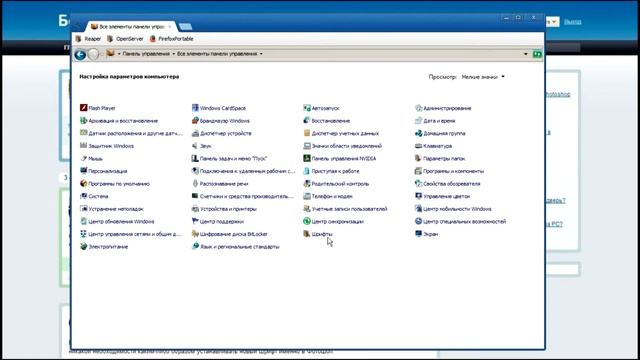Click the Дата и время icon
The image size is (640, 360).
[418, 120]
